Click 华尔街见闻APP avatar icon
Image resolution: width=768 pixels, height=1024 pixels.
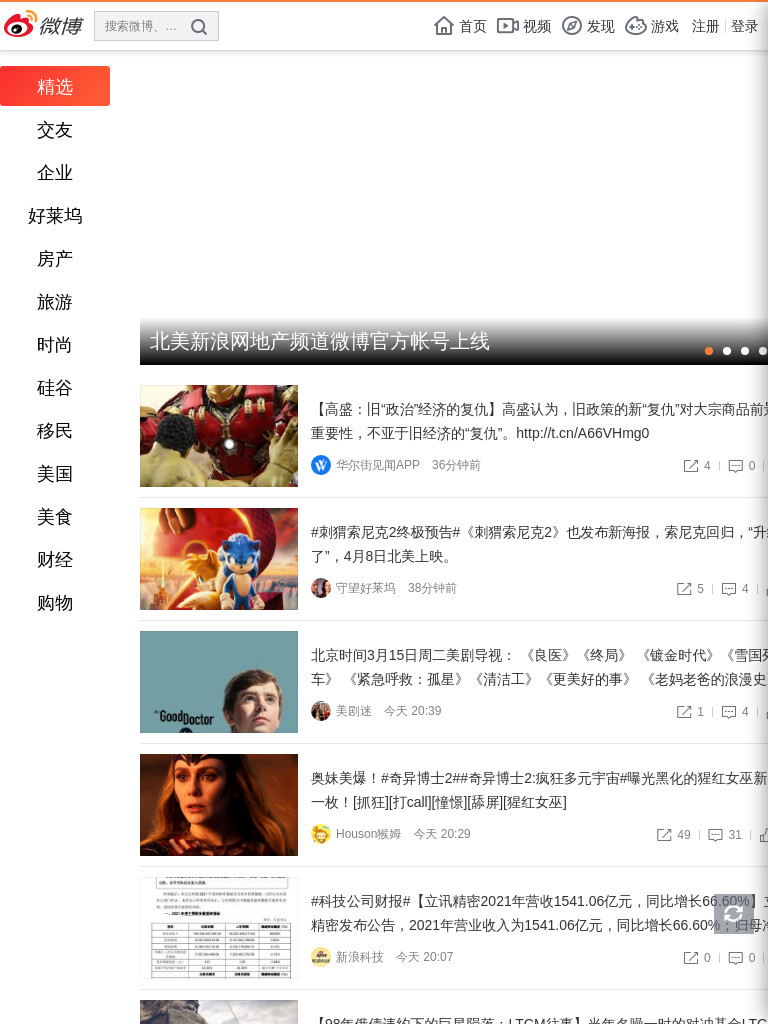[x=321, y=465]
